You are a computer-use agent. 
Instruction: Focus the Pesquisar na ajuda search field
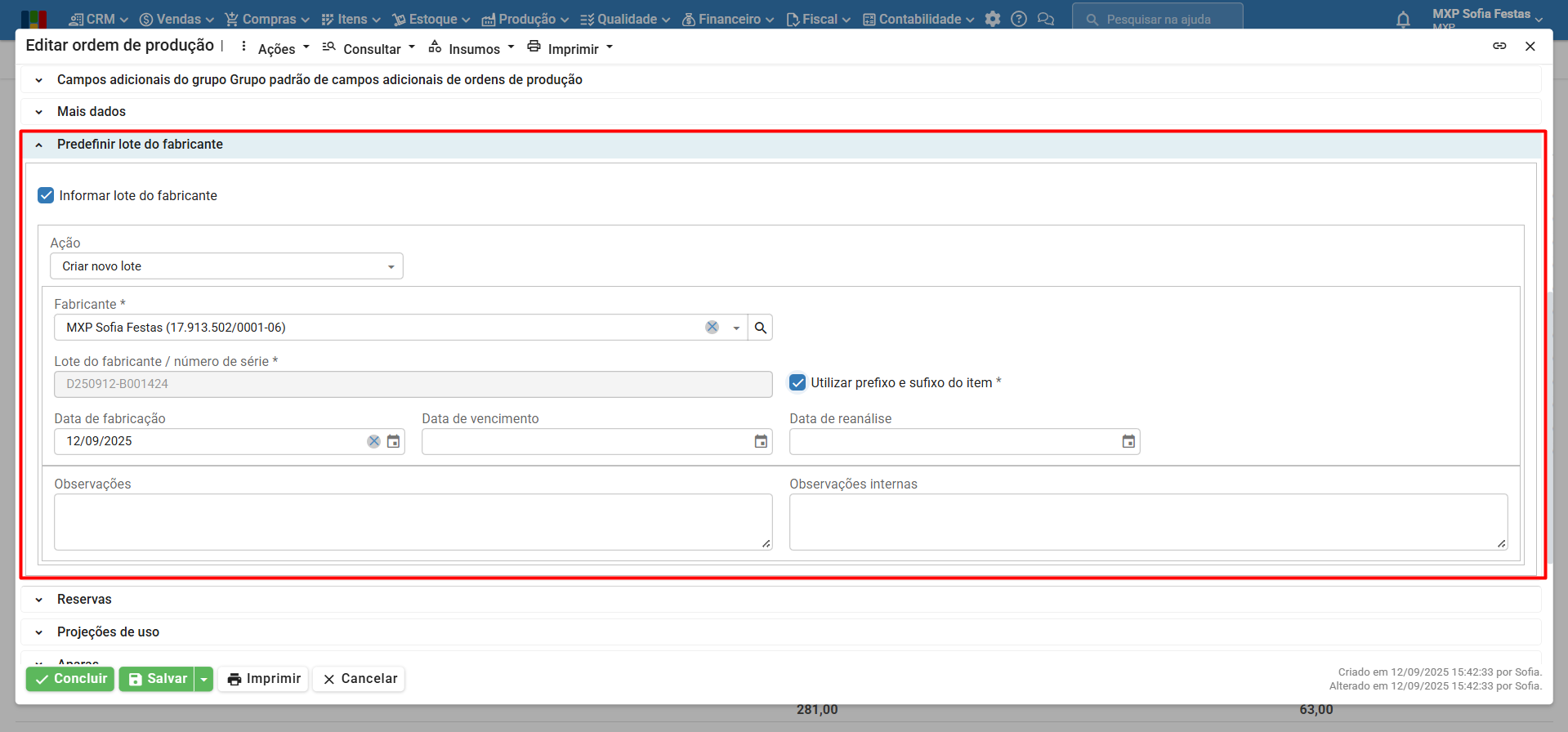pos(1158,19)
